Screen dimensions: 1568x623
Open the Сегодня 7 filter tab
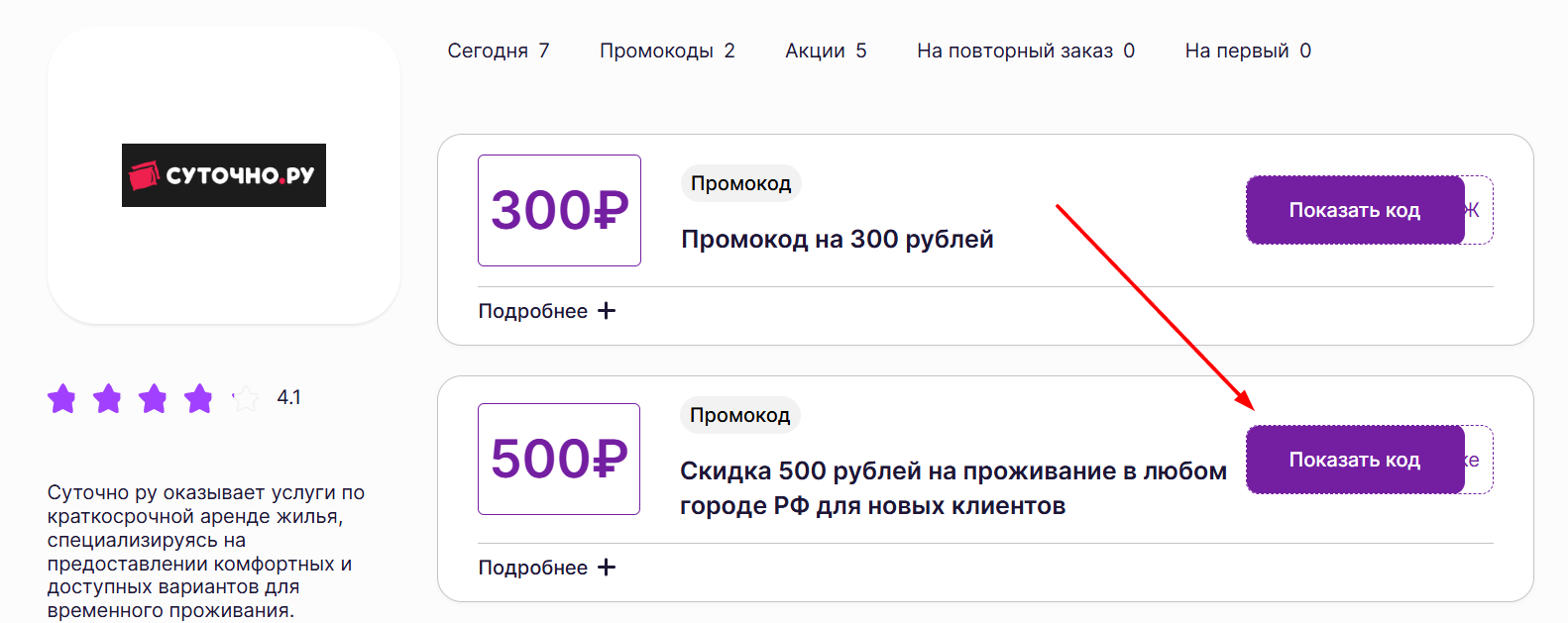coord(500,51)
